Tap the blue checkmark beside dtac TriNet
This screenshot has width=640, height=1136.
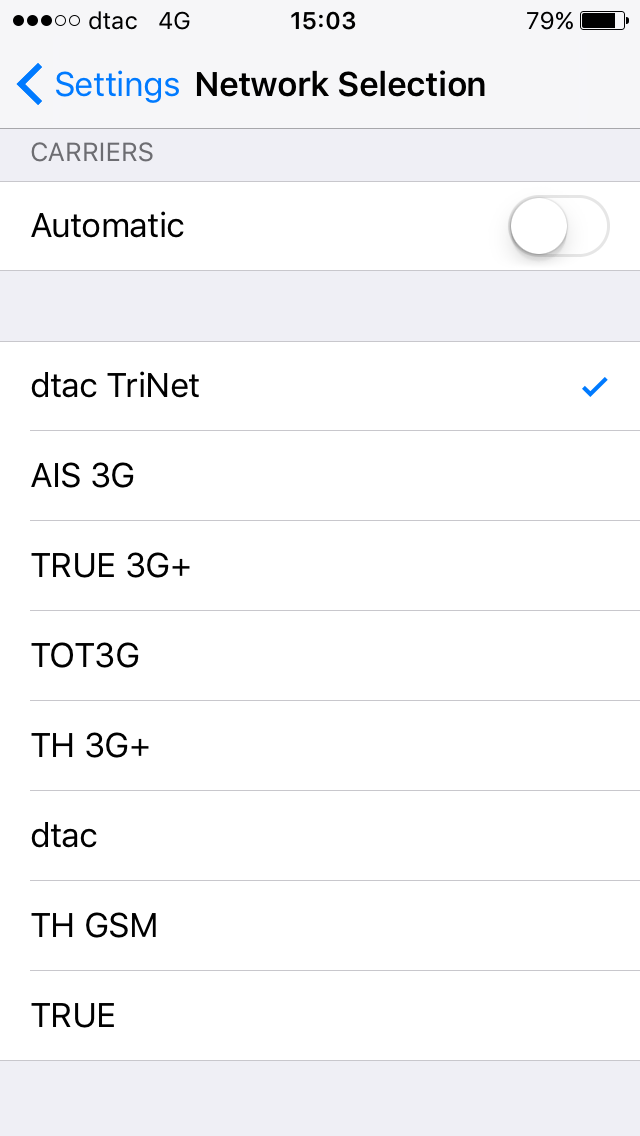(x=595, y=387)
